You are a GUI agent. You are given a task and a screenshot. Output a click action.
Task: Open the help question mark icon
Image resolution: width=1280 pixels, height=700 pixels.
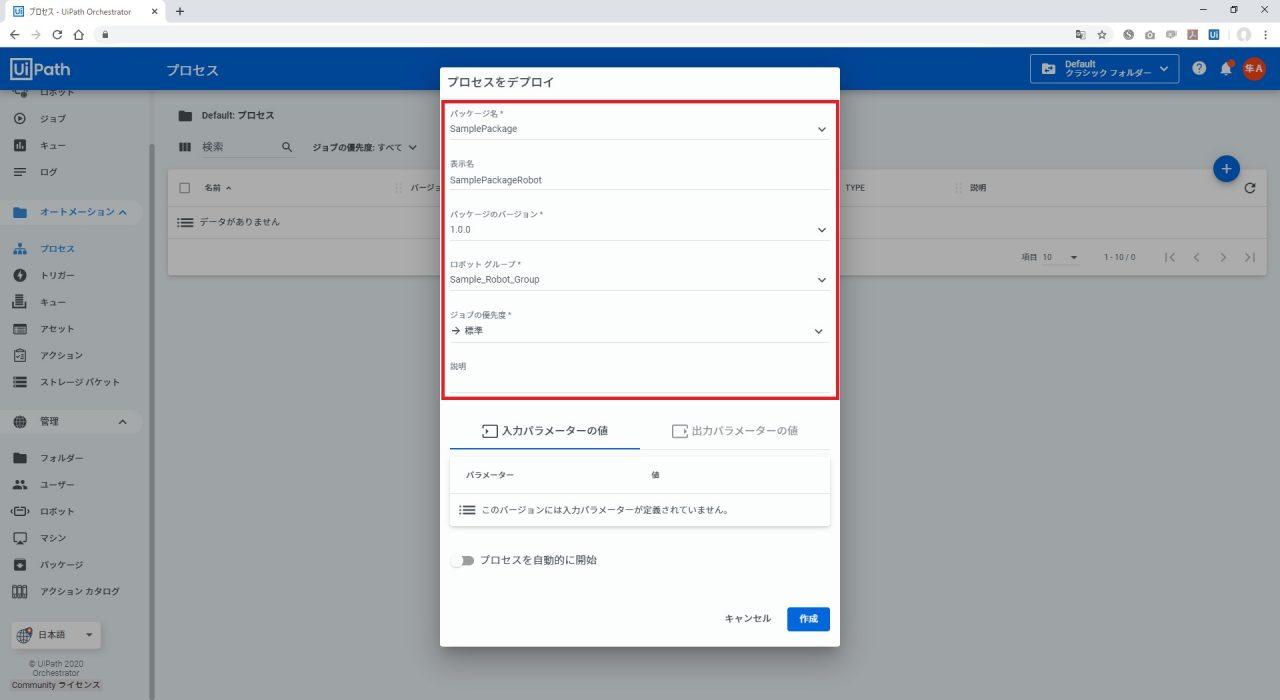point(1199,68)
